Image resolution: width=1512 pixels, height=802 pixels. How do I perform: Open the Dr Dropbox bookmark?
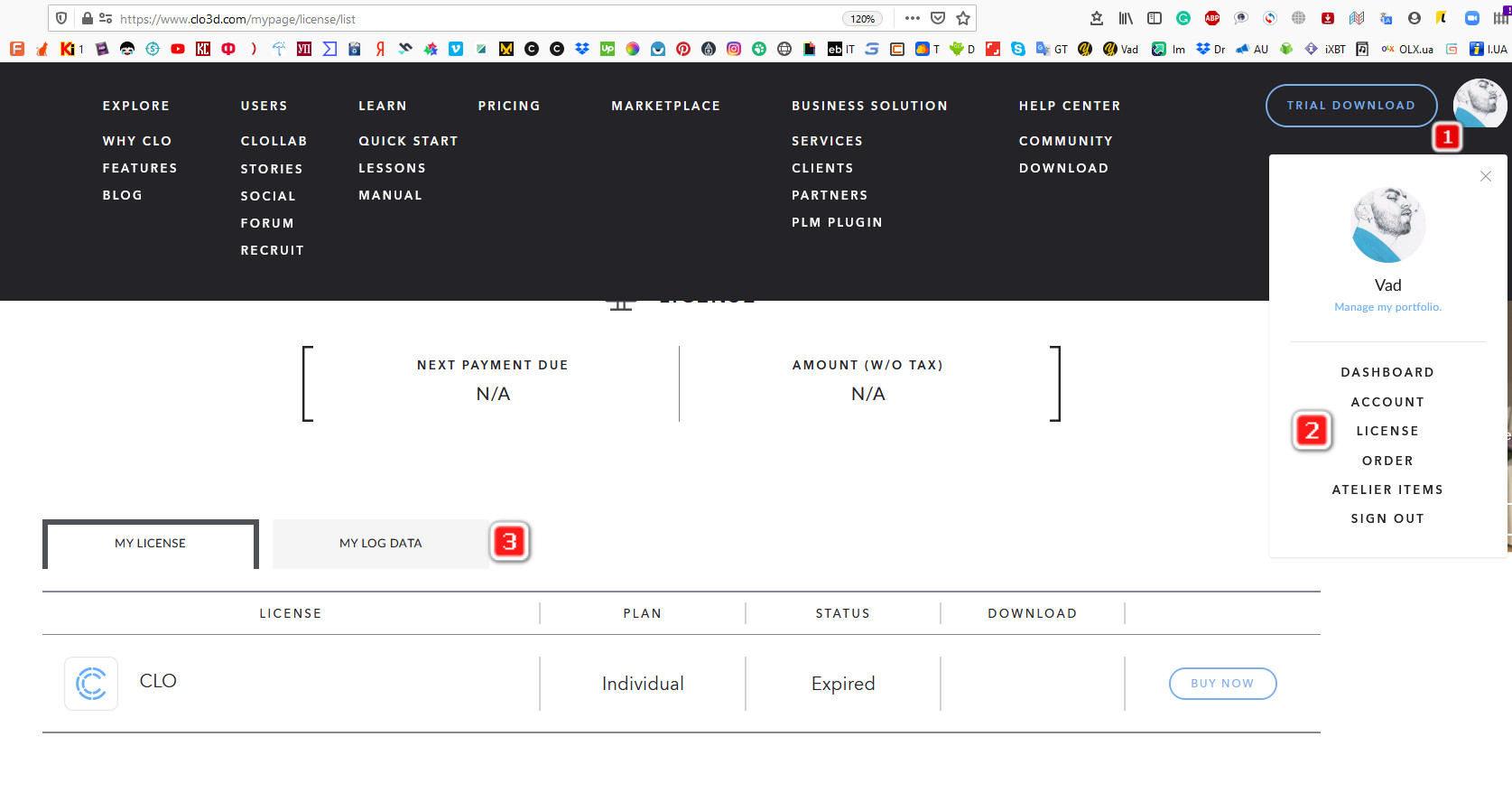click(1211, 49)
